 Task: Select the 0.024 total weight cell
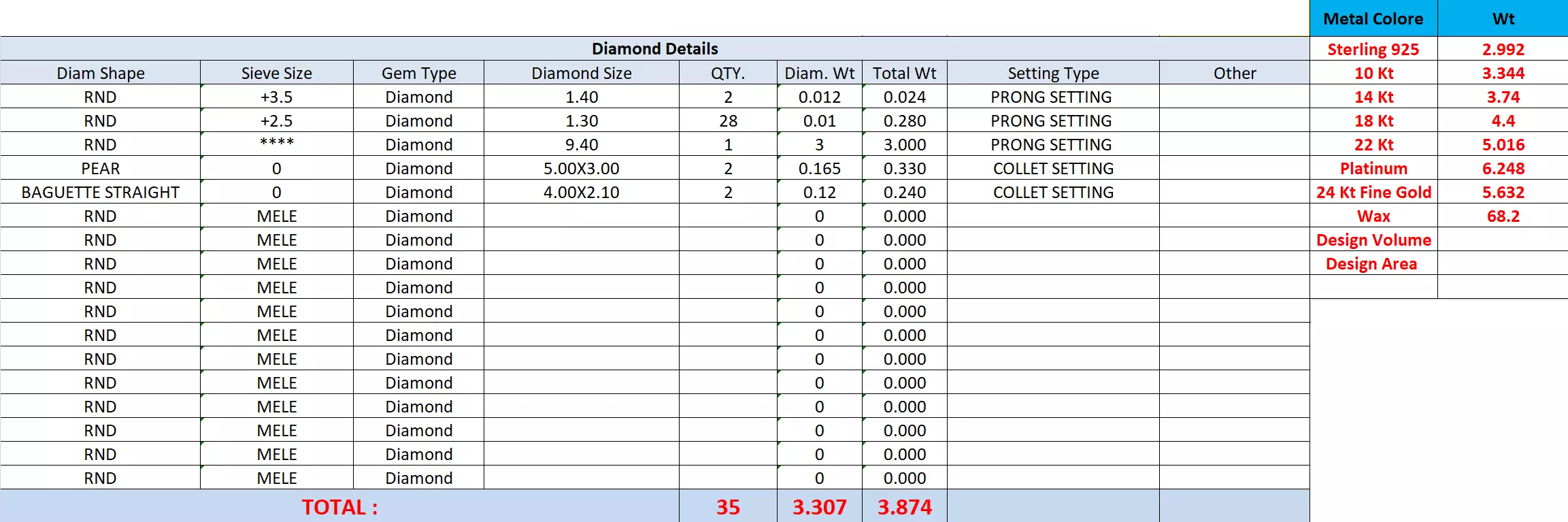pos(905,97)
